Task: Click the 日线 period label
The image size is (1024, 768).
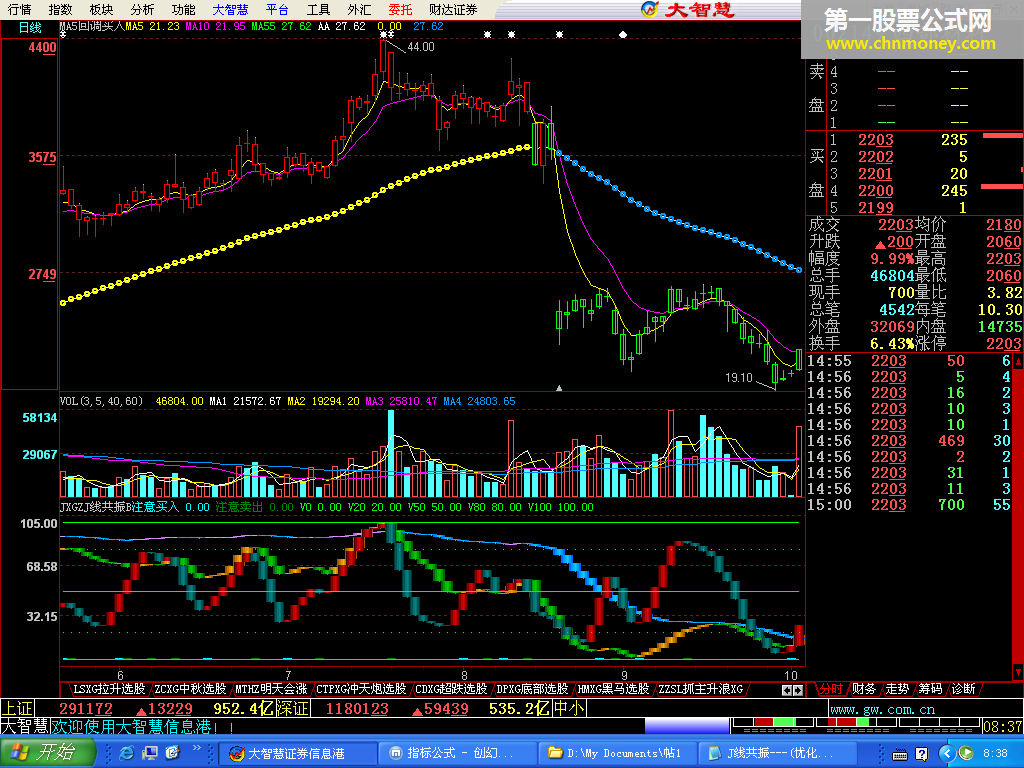Action: point(30,27)
